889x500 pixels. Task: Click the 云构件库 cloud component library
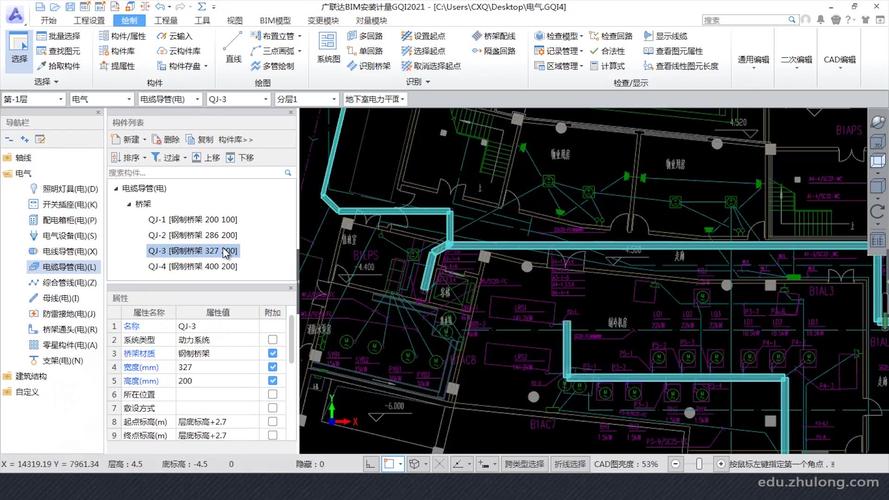(179, 51)
